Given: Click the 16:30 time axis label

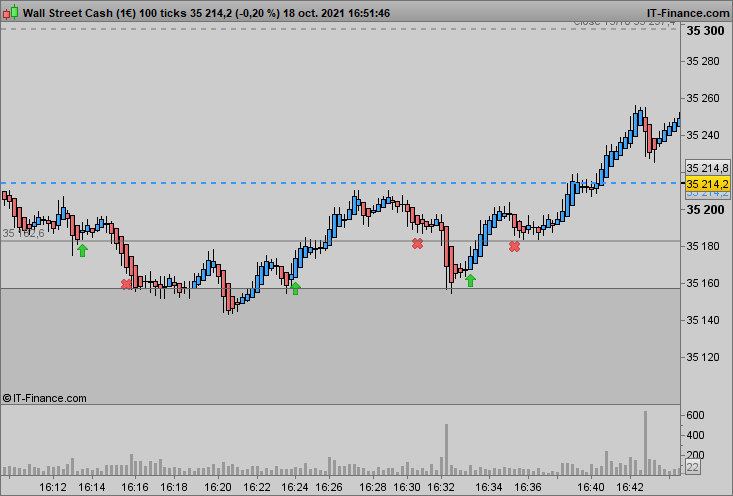Looking at the screenshot, I should coord(407,487).
